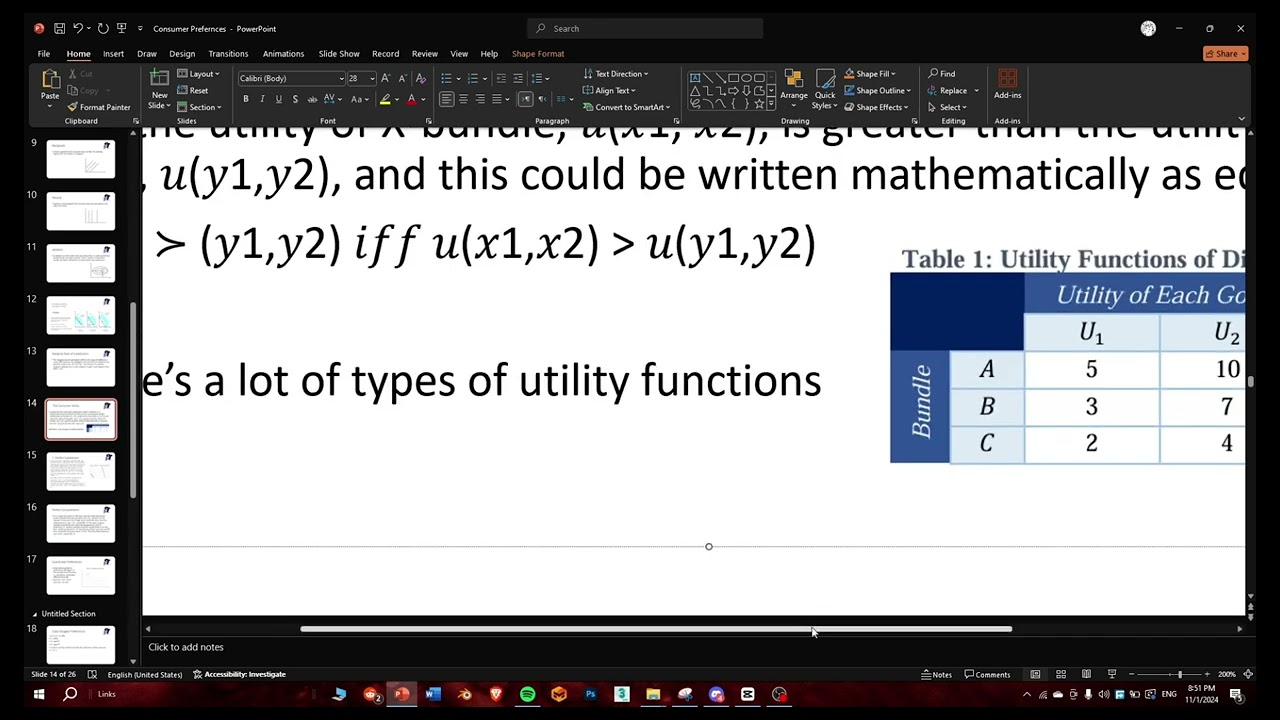Open Convert to SmartArt
The image size is (1280, 720).
[624, 107]
